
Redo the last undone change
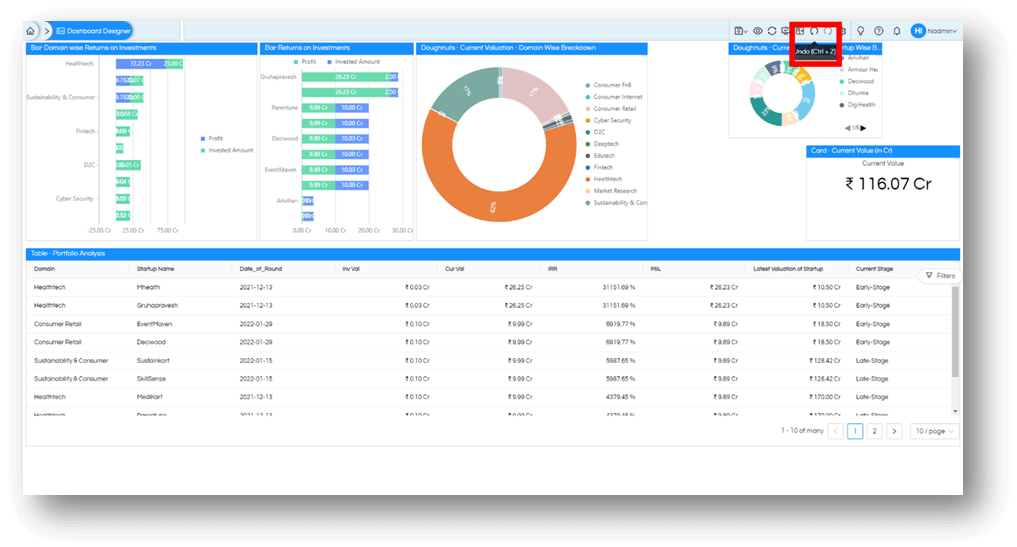click(x=828, y=30)
